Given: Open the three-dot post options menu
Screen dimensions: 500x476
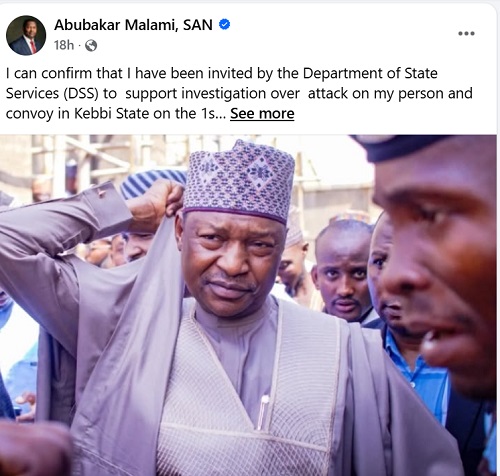Looking at the screenshot, I should tap(466, 33).
